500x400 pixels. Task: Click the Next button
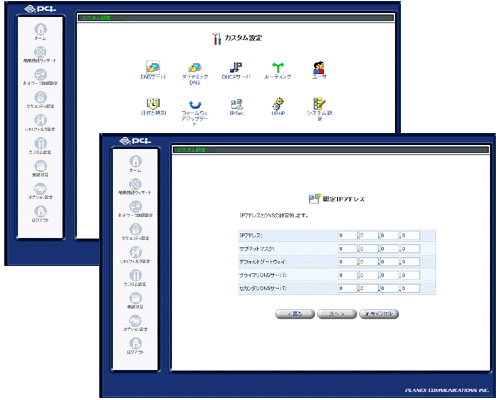click(x=337, y=314)
